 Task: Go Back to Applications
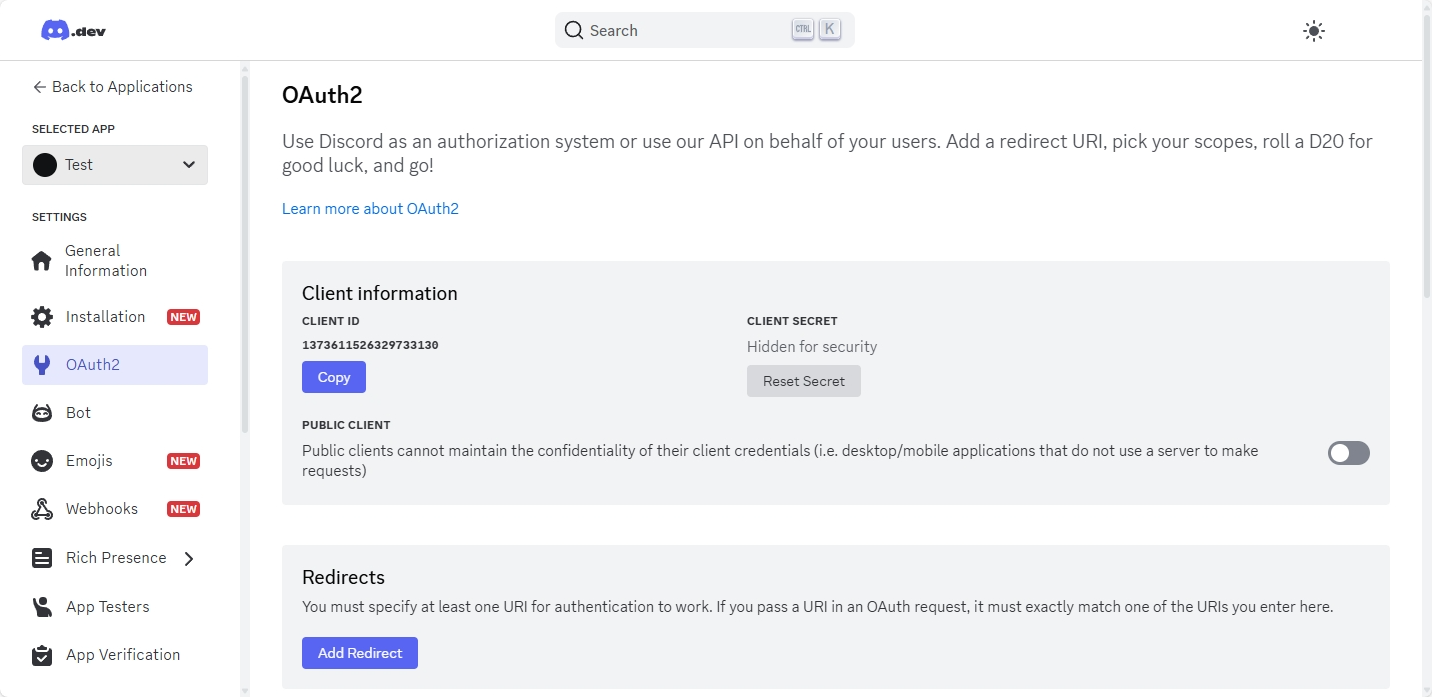click(112, 87)
